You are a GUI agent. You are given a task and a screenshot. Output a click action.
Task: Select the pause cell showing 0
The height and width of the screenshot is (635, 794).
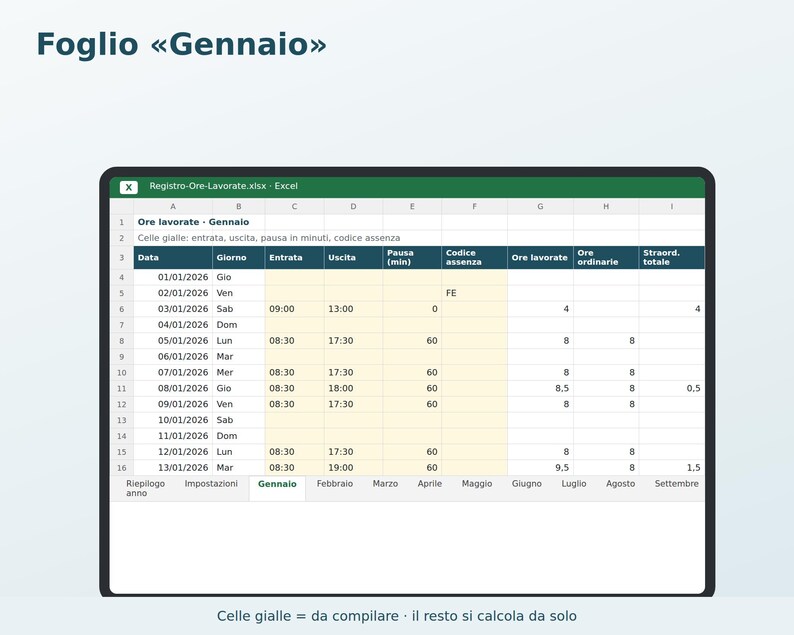click(x=412, y=309)
